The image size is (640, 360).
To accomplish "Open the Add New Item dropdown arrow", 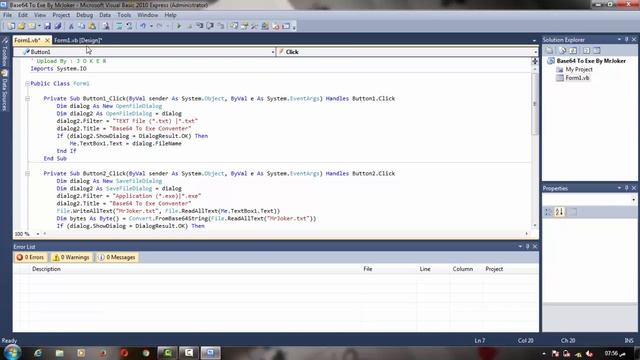I will click(39, 26).
